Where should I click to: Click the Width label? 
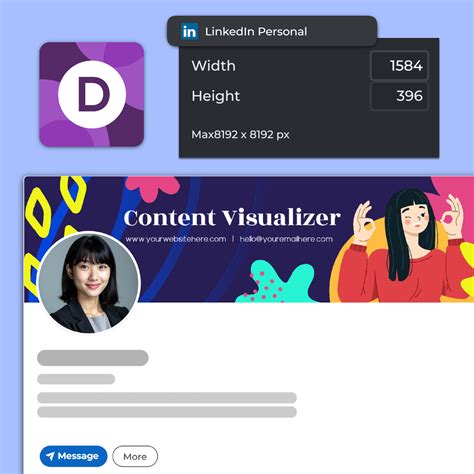coord(213,66)
